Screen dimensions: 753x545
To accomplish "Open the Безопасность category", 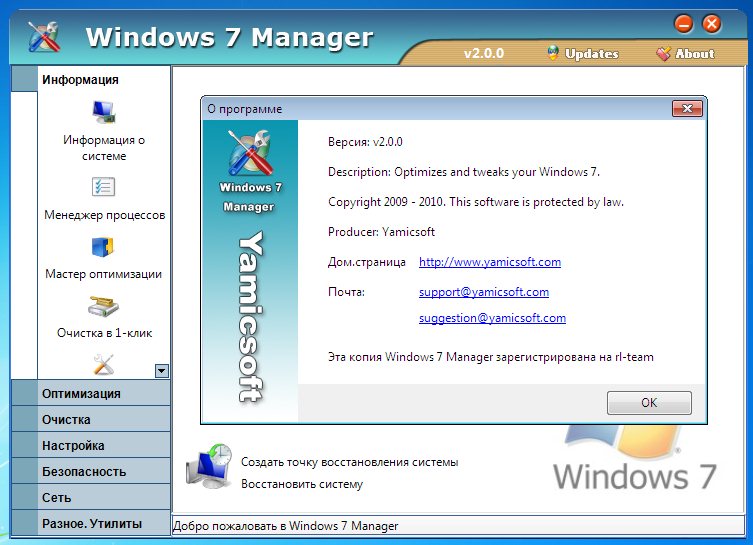I will pos(91,472).
